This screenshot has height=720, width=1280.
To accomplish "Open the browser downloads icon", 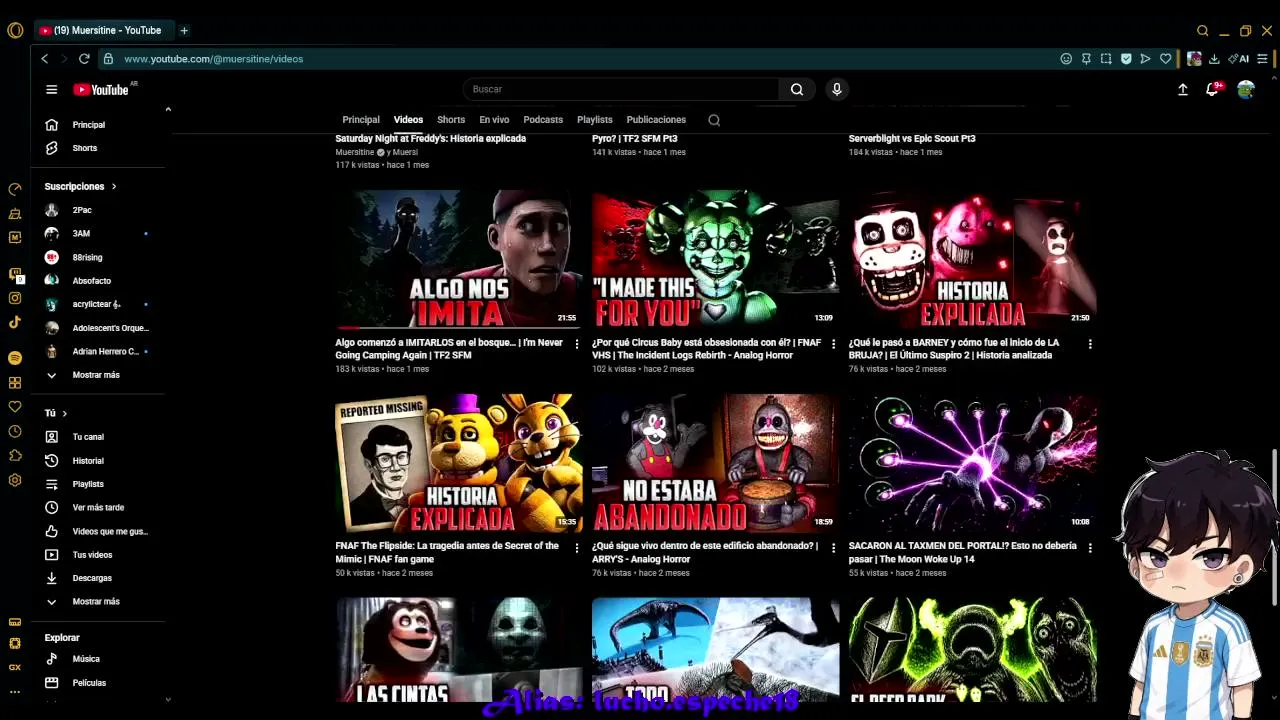I will [x=1214, y=59].
